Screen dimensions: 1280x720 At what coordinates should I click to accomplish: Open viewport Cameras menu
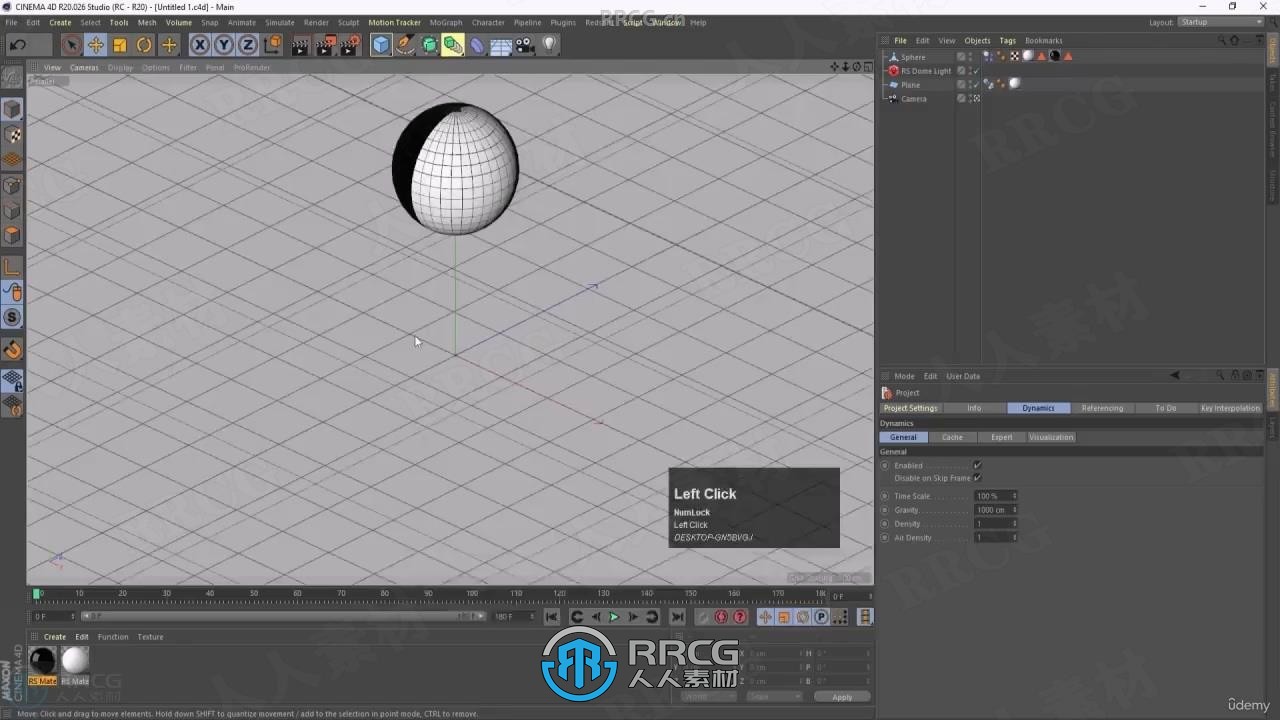pos(84,68)
